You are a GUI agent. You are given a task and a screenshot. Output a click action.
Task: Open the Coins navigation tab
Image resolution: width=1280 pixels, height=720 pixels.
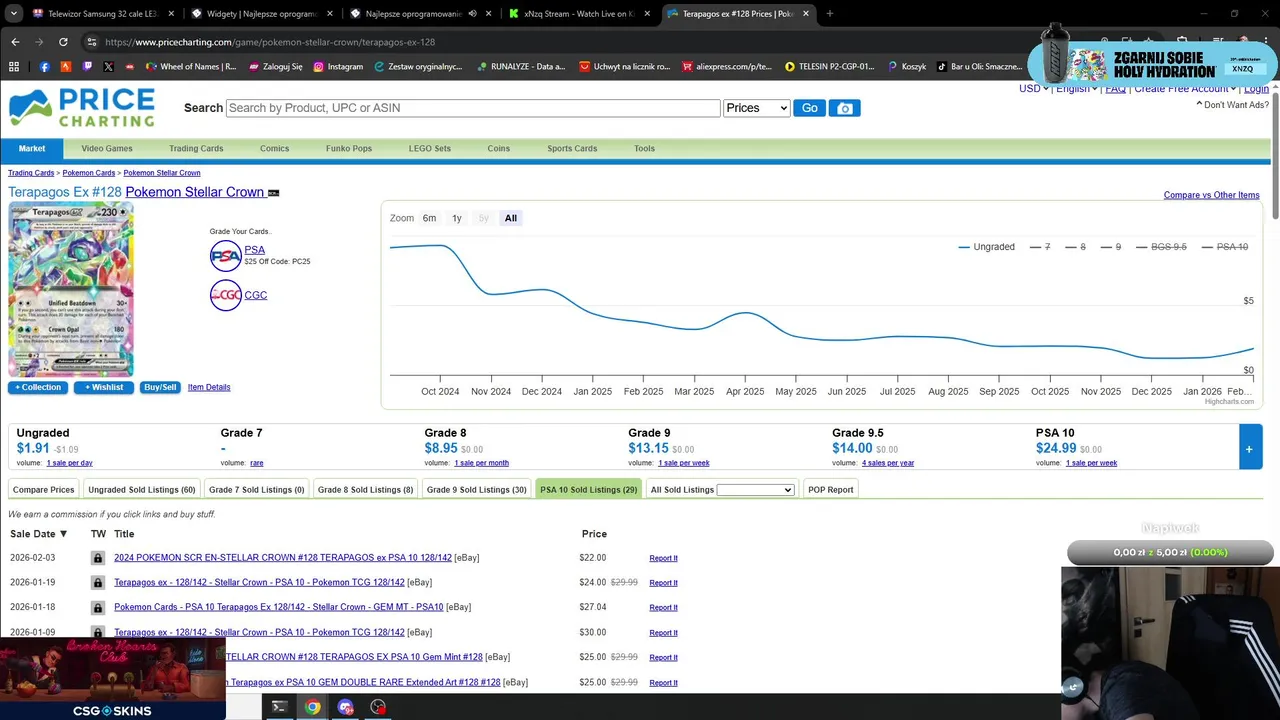499,148
